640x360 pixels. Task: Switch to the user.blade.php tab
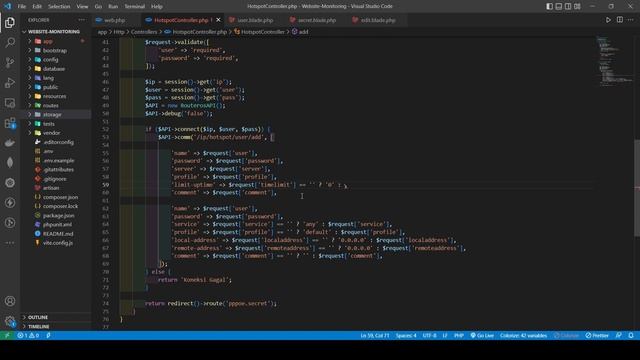(255, 20)
